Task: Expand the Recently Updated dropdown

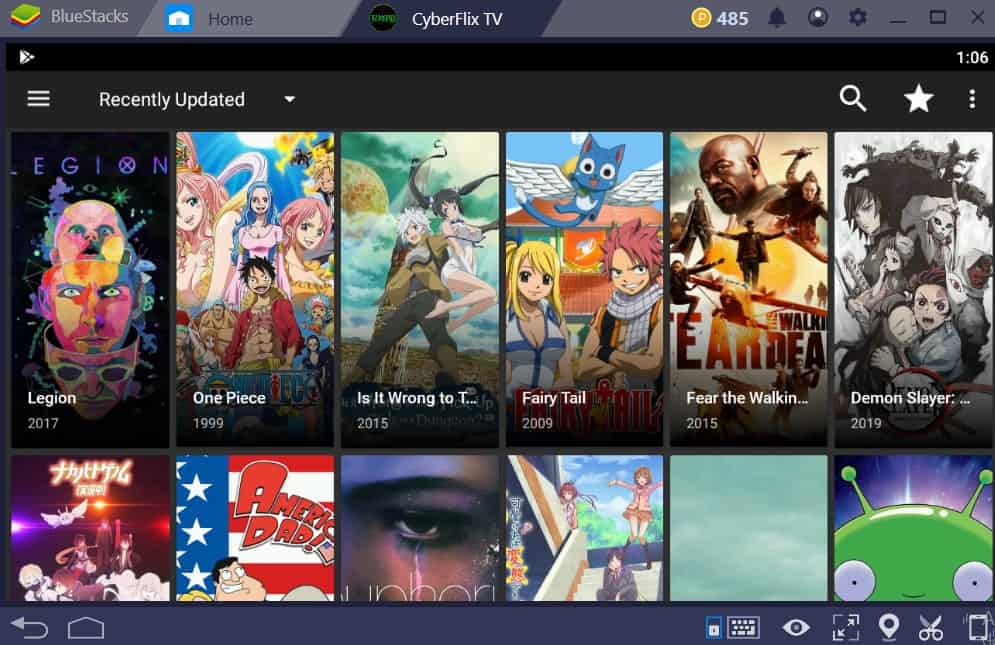Action: click(289, 99)
